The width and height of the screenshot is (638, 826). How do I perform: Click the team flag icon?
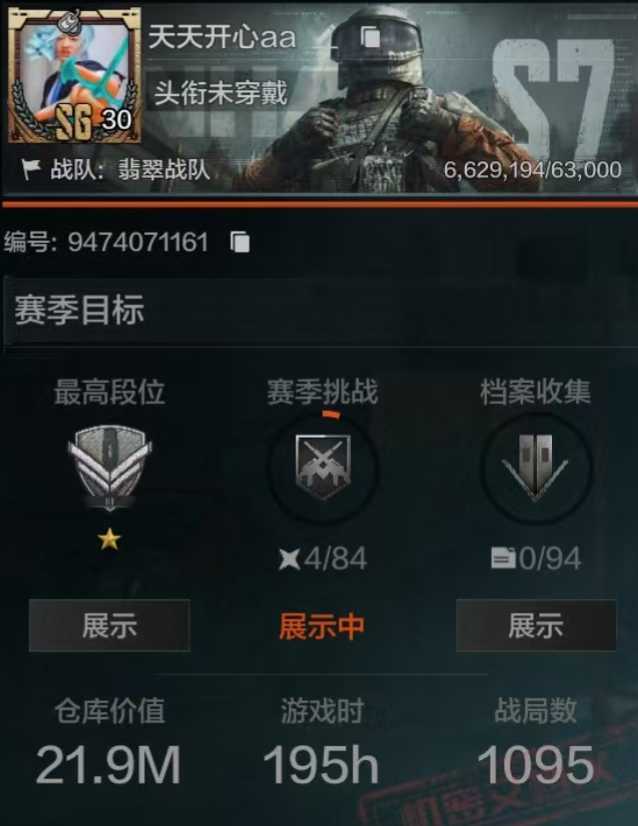tap(31, 170)
